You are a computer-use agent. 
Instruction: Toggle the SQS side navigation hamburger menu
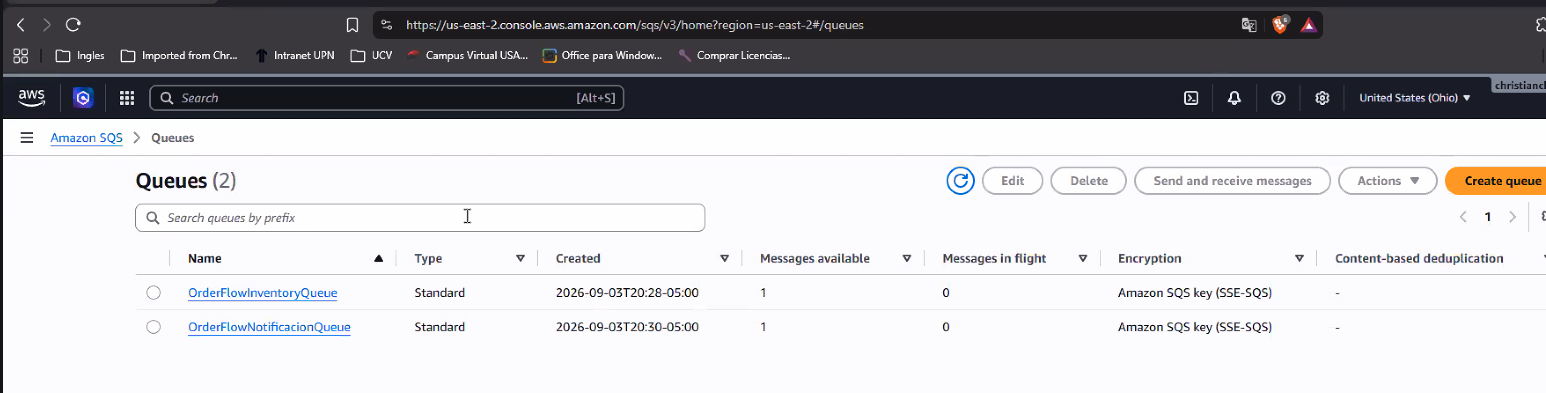(27, 138)
